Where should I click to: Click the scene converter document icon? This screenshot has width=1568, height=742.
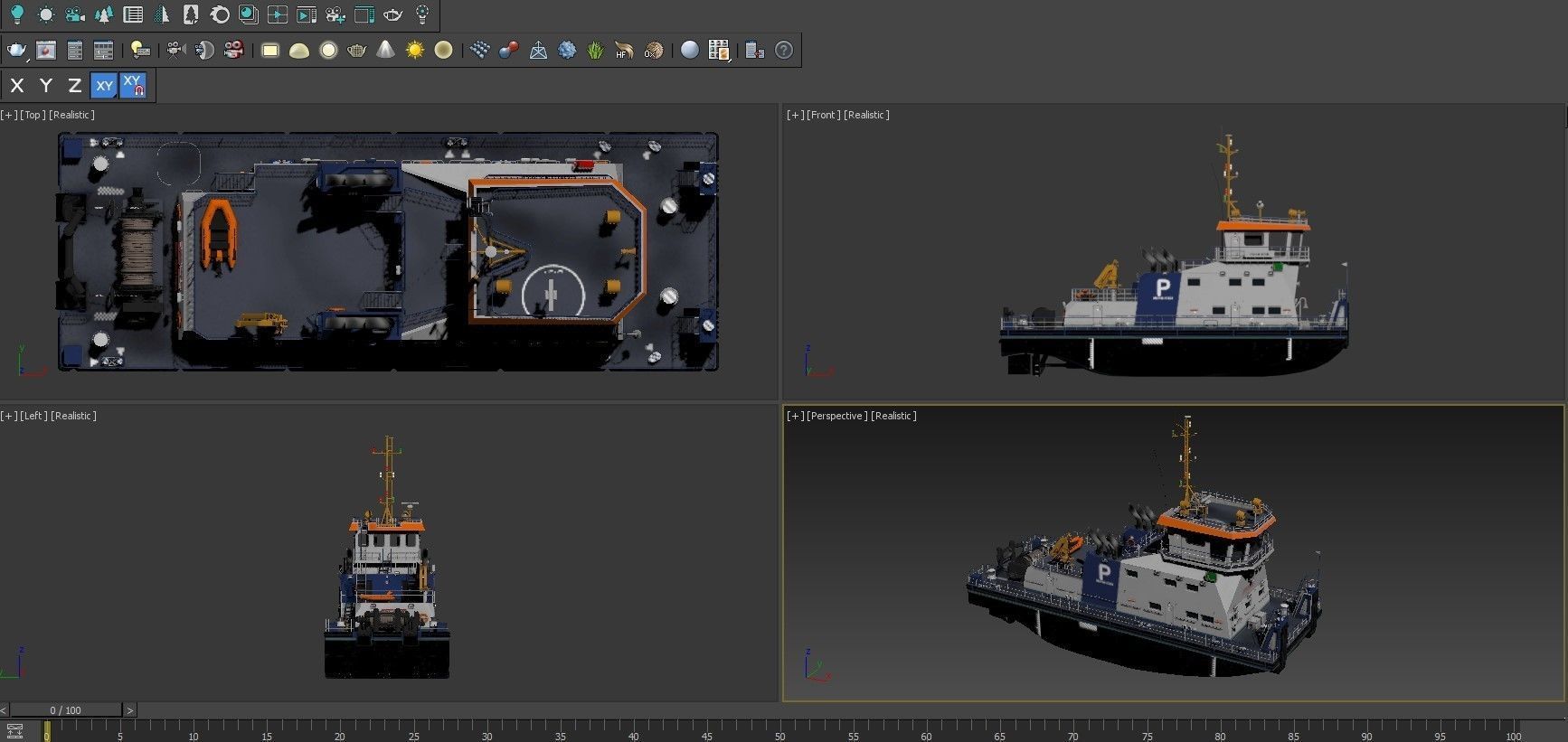pyautogui.click(x=755, y=51)
